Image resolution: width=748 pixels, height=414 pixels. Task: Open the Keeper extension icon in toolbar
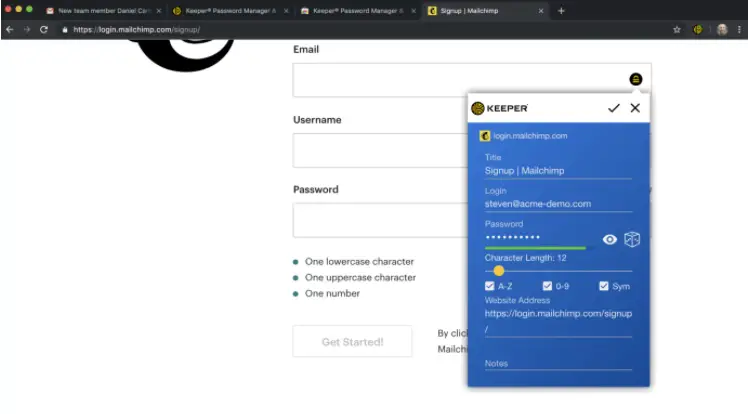(697, 30)
